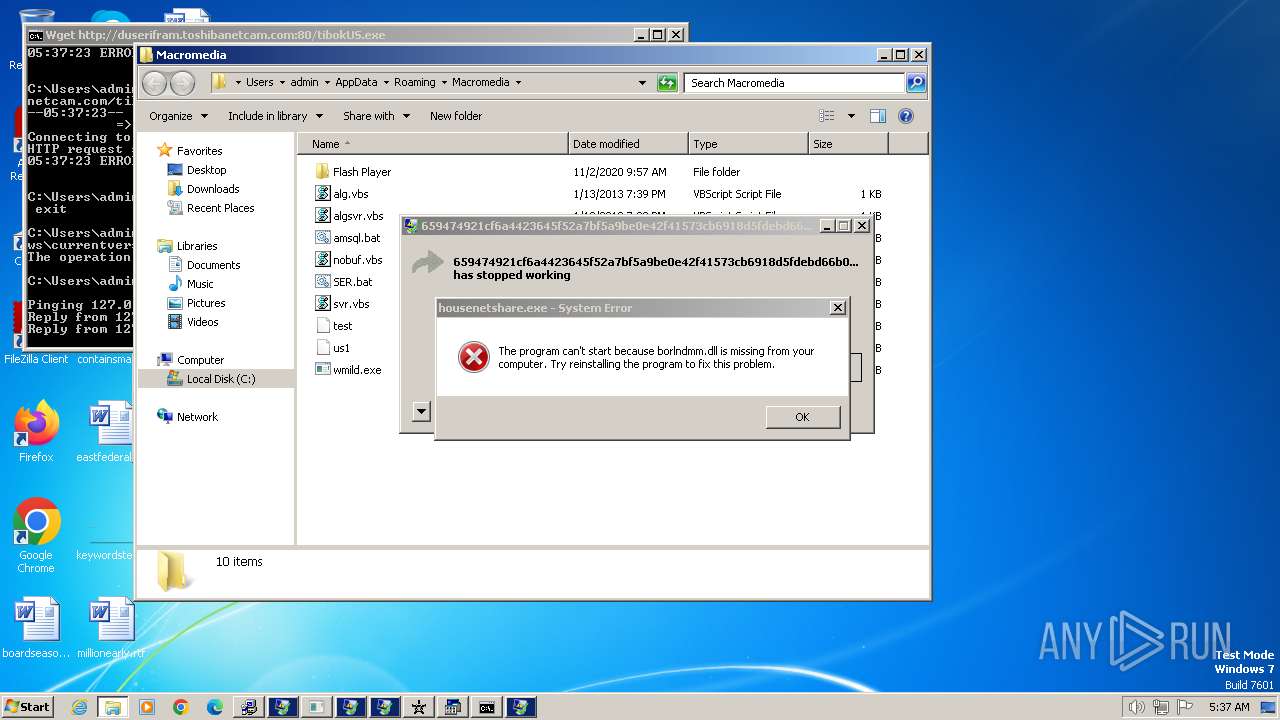1280x720 pixels.
Task: Expand the AppData breadcrumb arrow
Action: click(x=386, y=83)
